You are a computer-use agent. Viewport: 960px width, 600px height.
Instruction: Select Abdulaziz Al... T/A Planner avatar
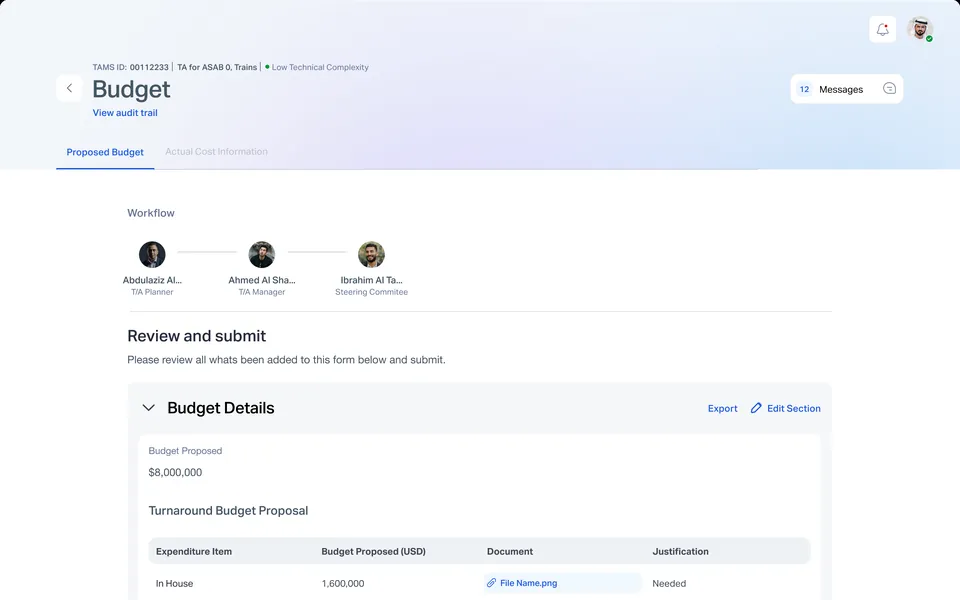pos(152,255)
